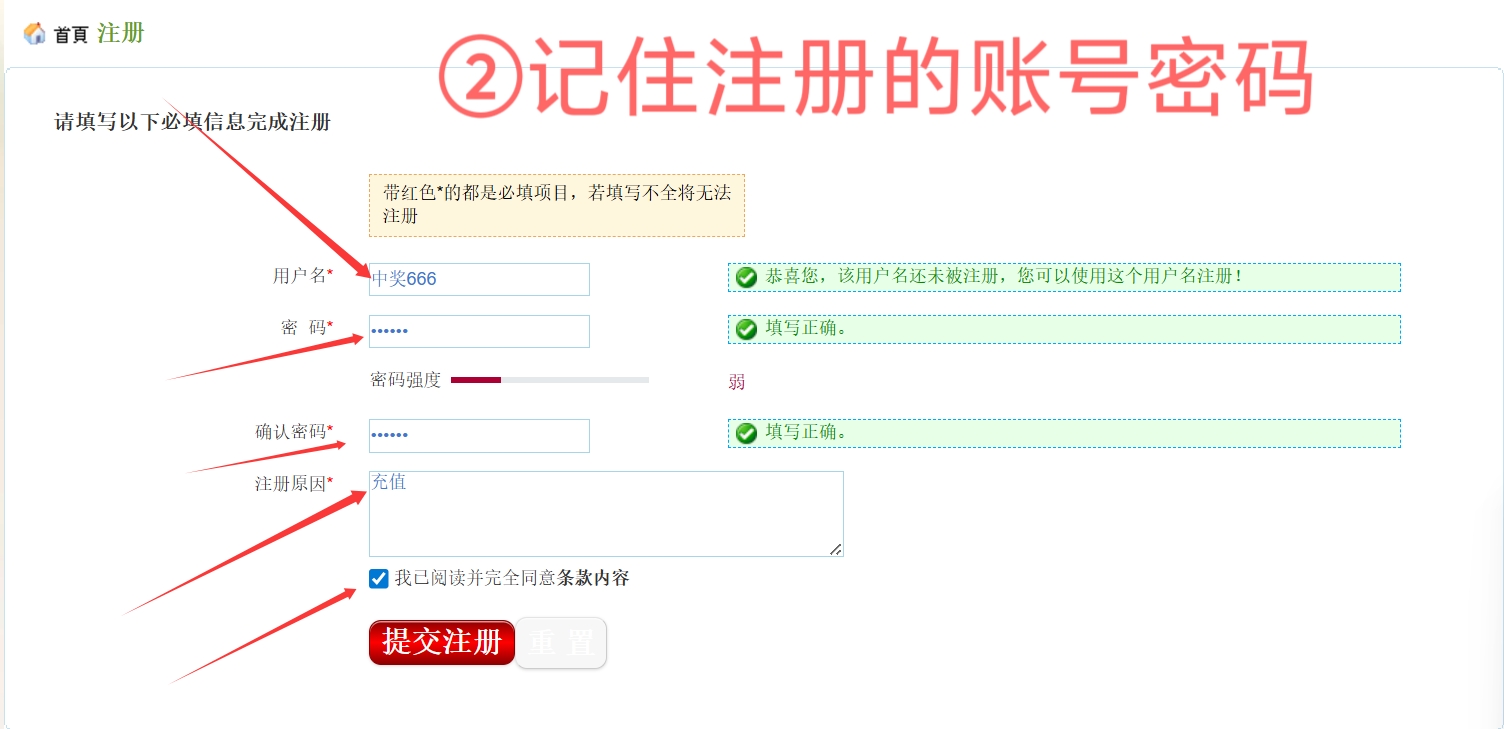Click green checkmark icon in username availability message
The width and height of the screenshot is (1504, 729).
746,277
